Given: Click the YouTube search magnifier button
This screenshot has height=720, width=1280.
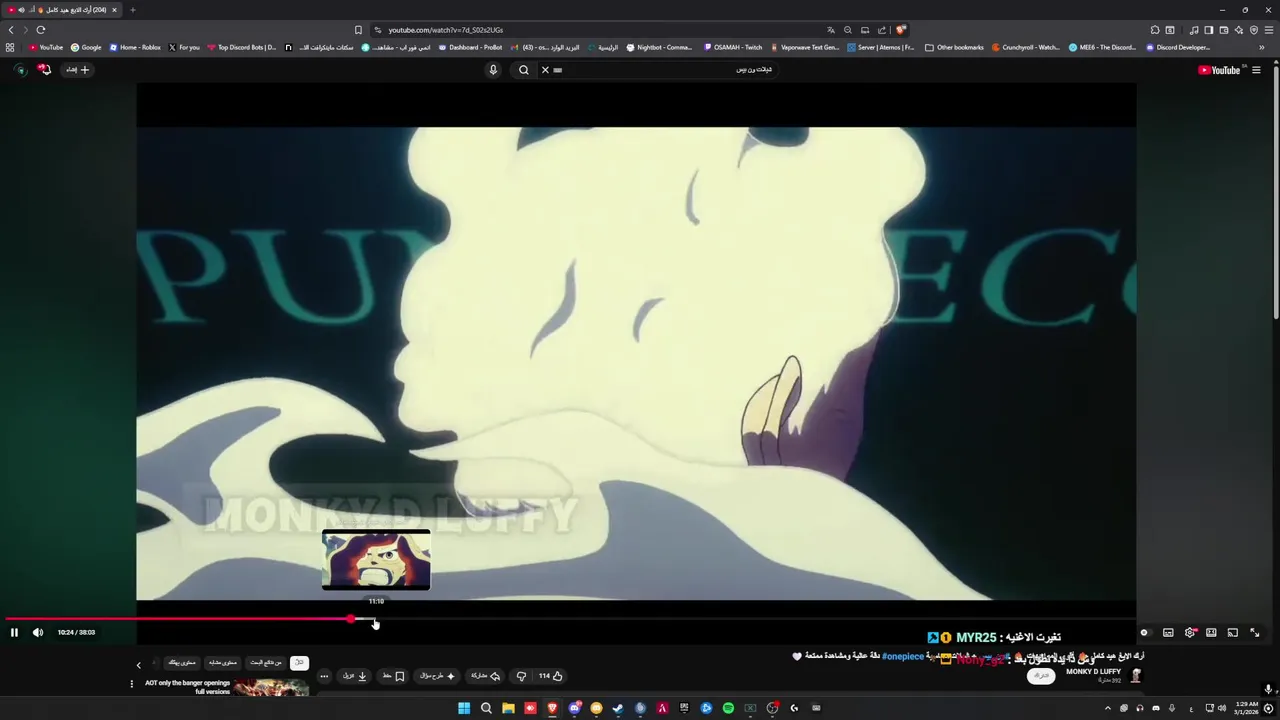Looking at the screenshot, I should click(x=524, y=70).
